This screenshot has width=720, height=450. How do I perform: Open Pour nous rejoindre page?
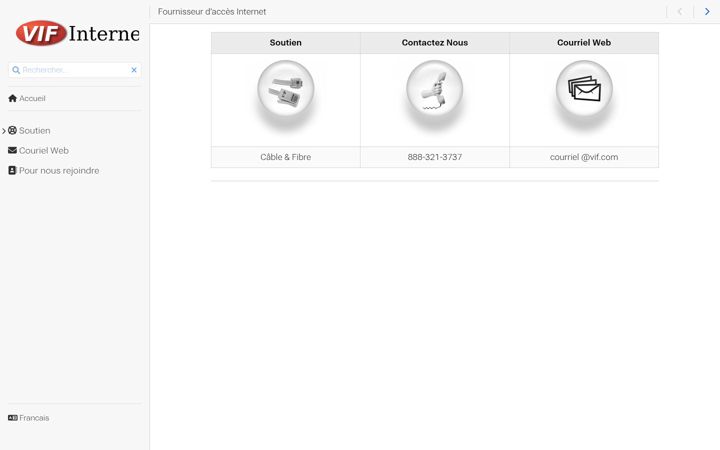coord(59,170)
